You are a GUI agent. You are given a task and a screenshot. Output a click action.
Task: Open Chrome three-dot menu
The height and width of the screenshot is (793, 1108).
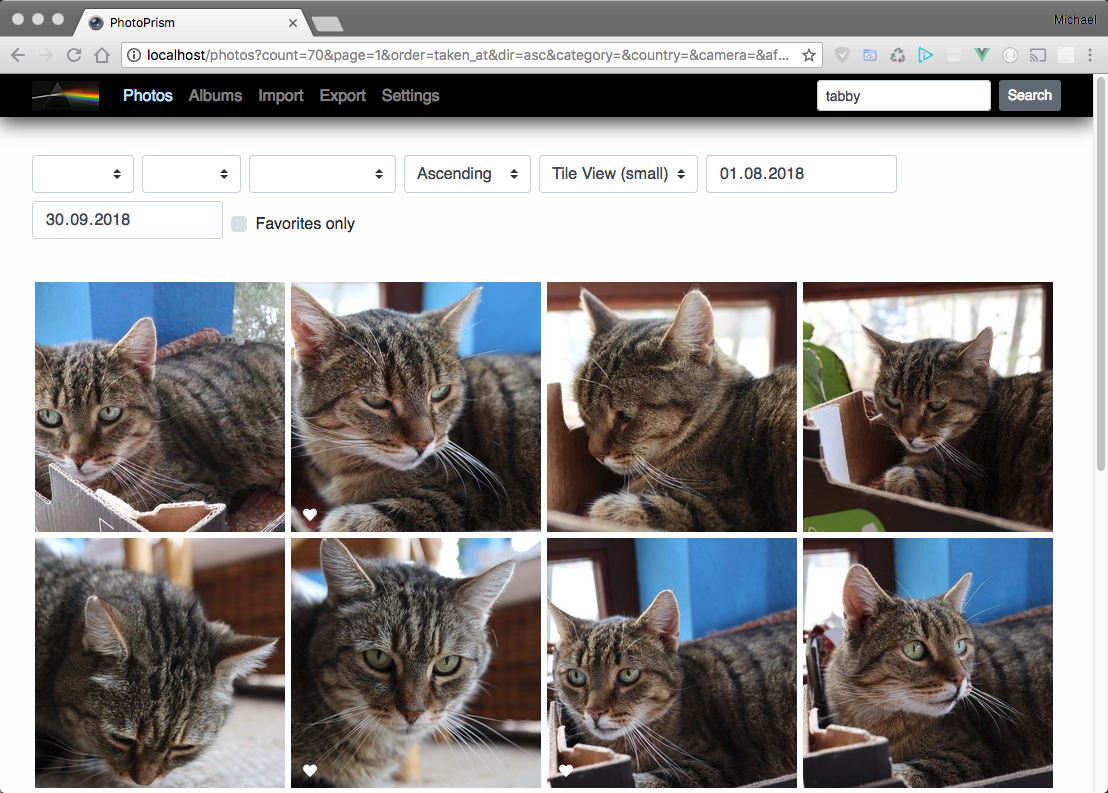coord(1090,55)
